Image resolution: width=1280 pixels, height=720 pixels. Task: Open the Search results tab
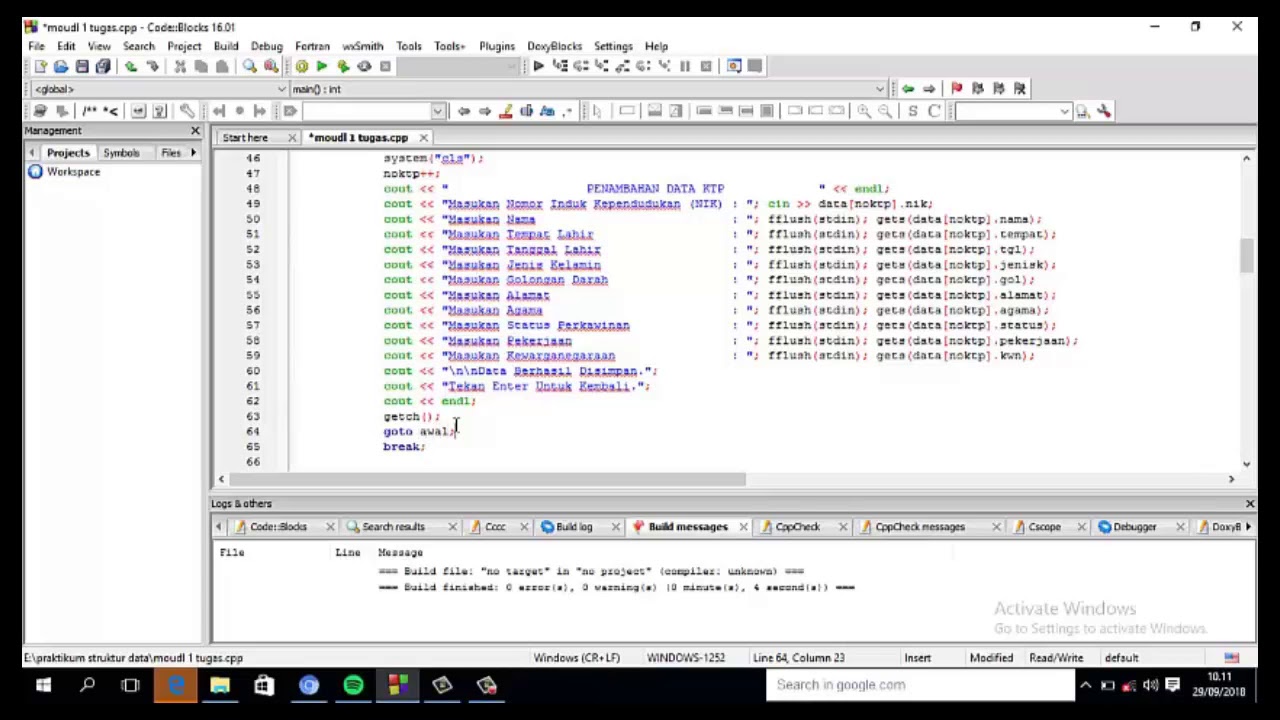pyautogui.click(x=393, y=527)
